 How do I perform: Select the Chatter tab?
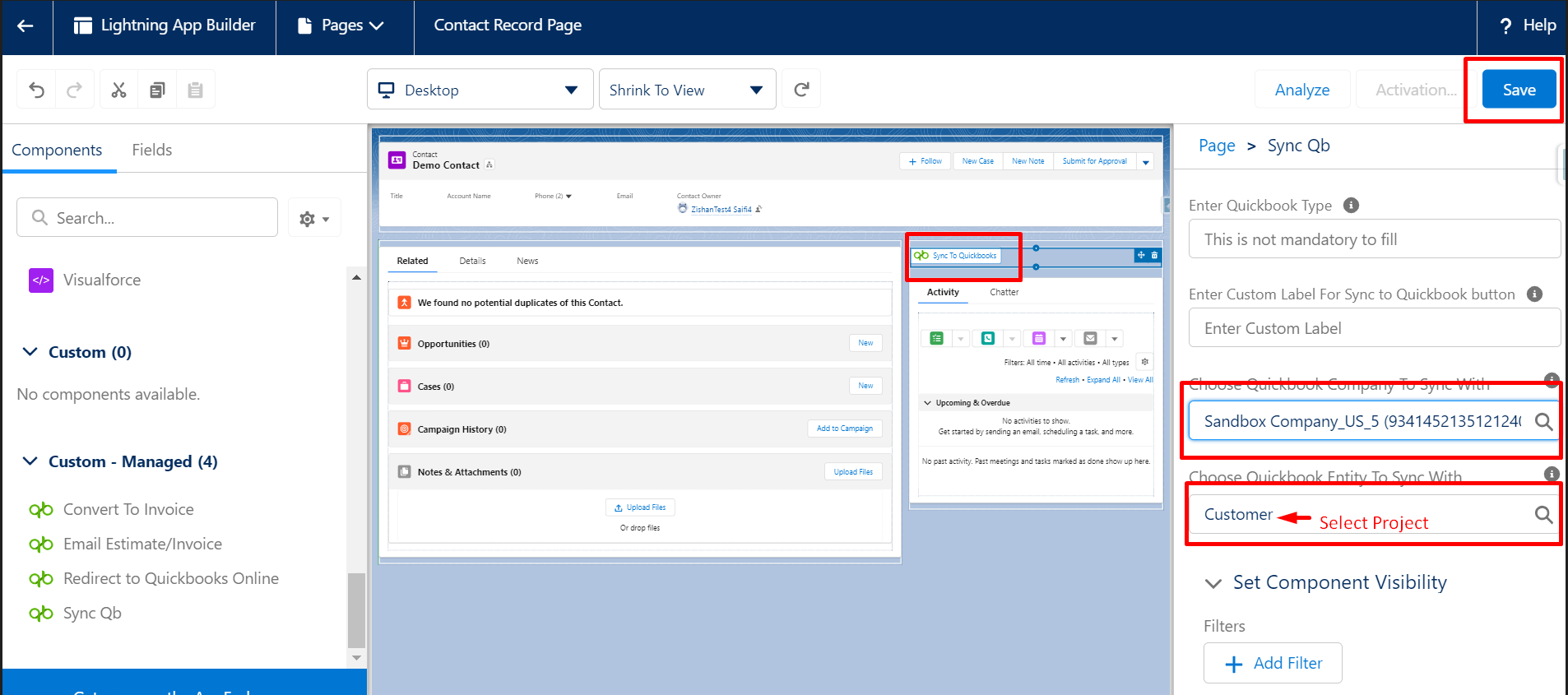click(x=1004, y=292)
